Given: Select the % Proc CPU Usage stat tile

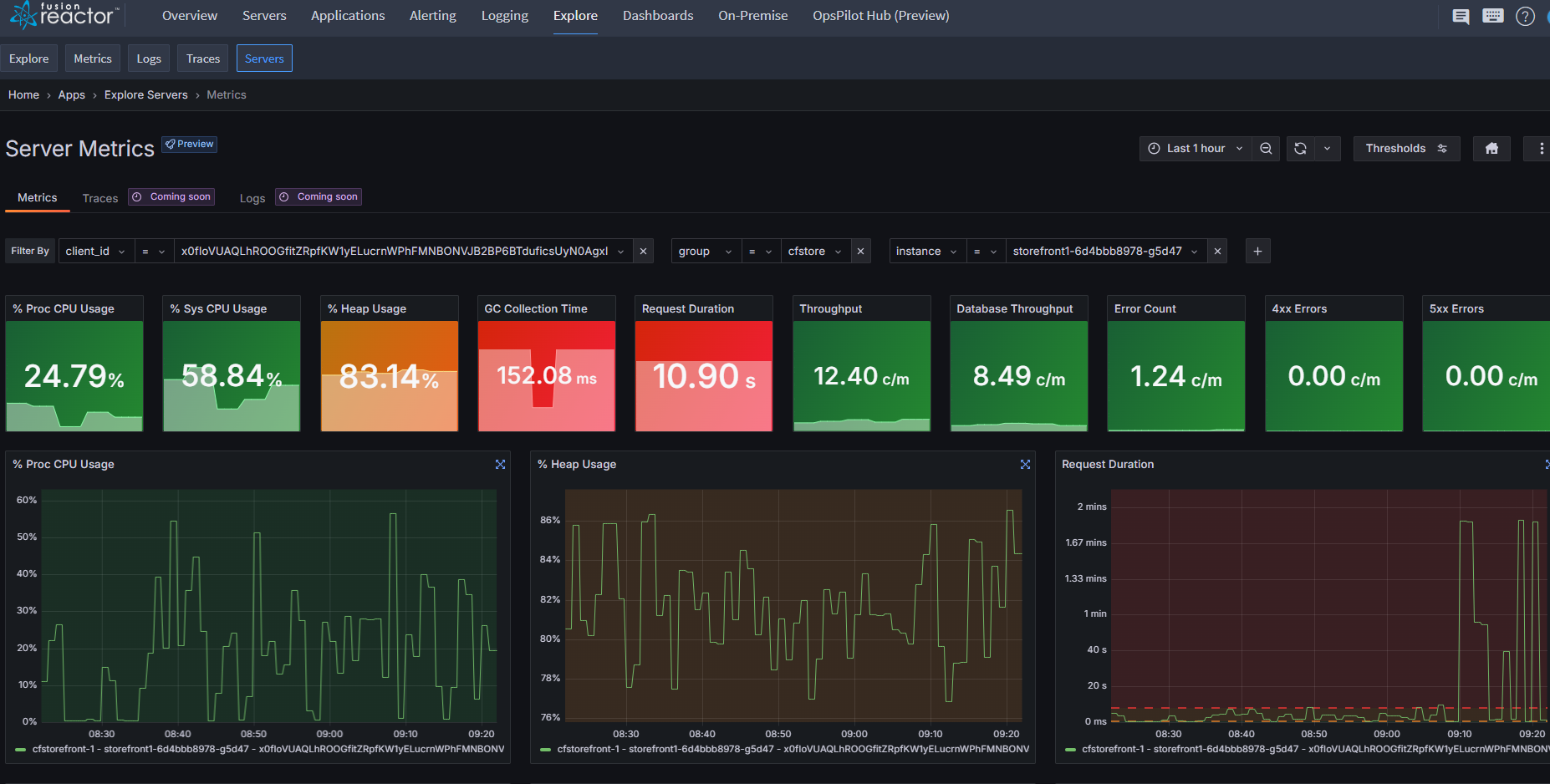Looking at the screenshot, I should [x=74, y=364].
